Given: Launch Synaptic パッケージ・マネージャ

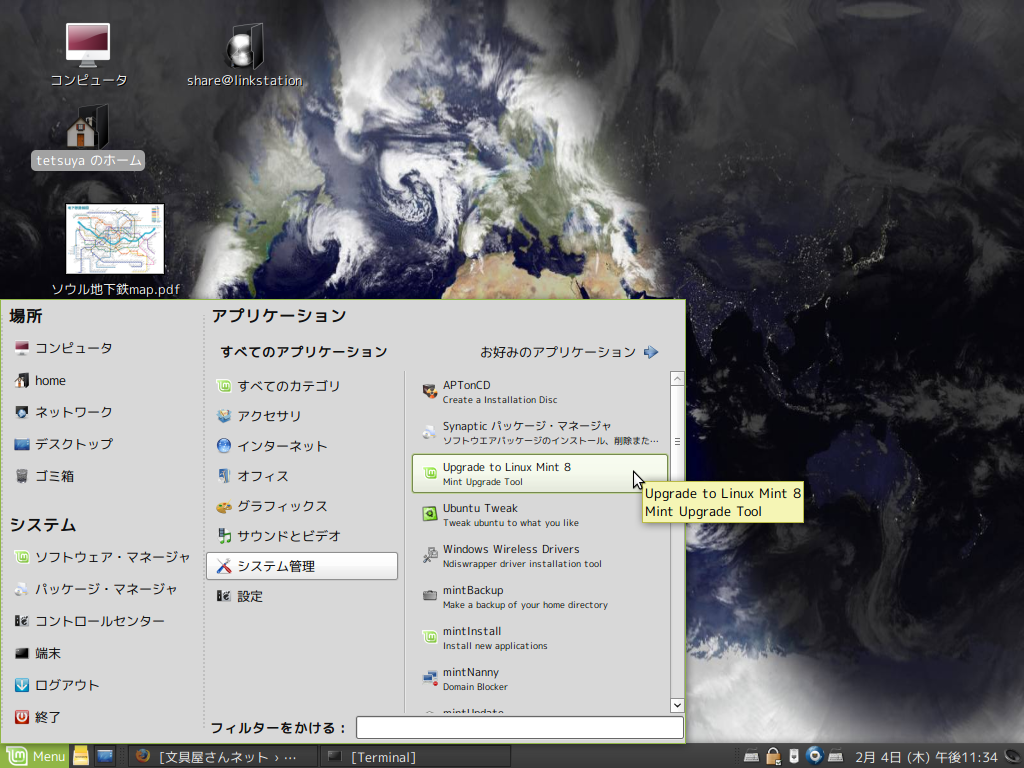Looking at the screenshot, I should [540, 433].
